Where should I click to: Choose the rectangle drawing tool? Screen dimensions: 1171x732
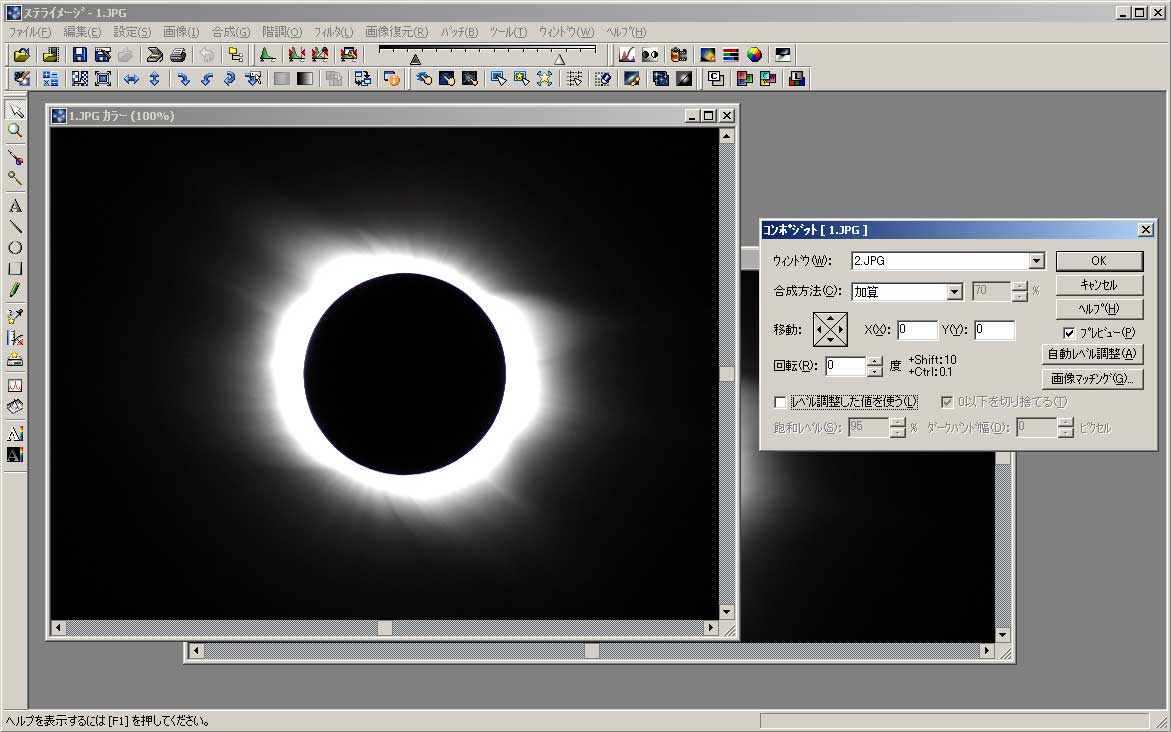coord(15,269)
